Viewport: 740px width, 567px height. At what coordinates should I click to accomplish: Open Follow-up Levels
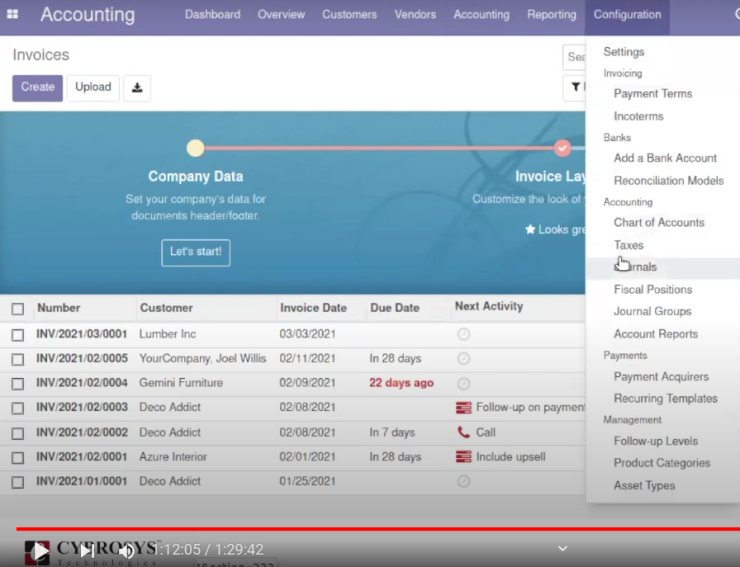[x=656, y=441]
